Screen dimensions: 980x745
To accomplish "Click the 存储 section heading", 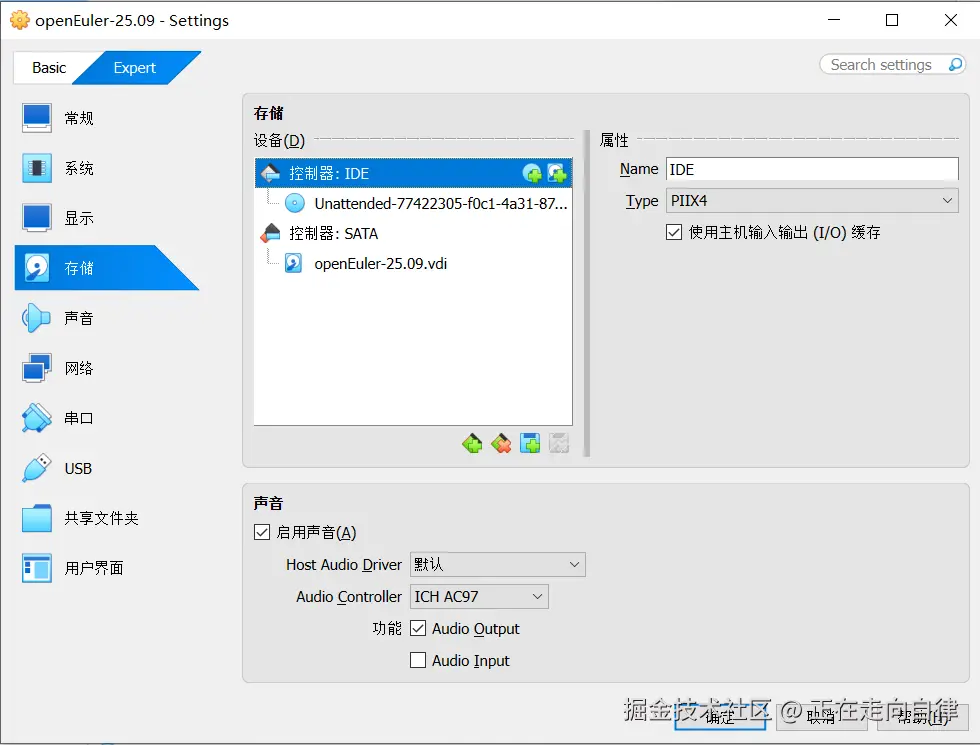I will point(269,113).
